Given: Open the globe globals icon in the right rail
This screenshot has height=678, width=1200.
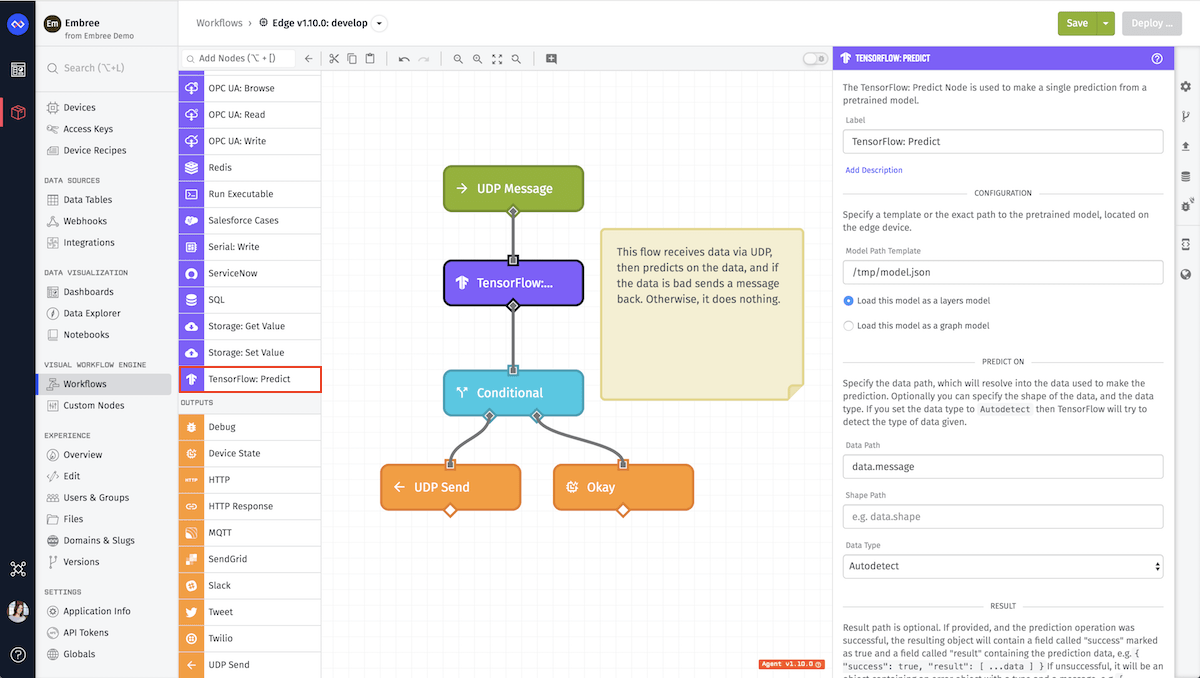Looking at the screenshot, I should pyautogui.click(x=1186, y=274).
